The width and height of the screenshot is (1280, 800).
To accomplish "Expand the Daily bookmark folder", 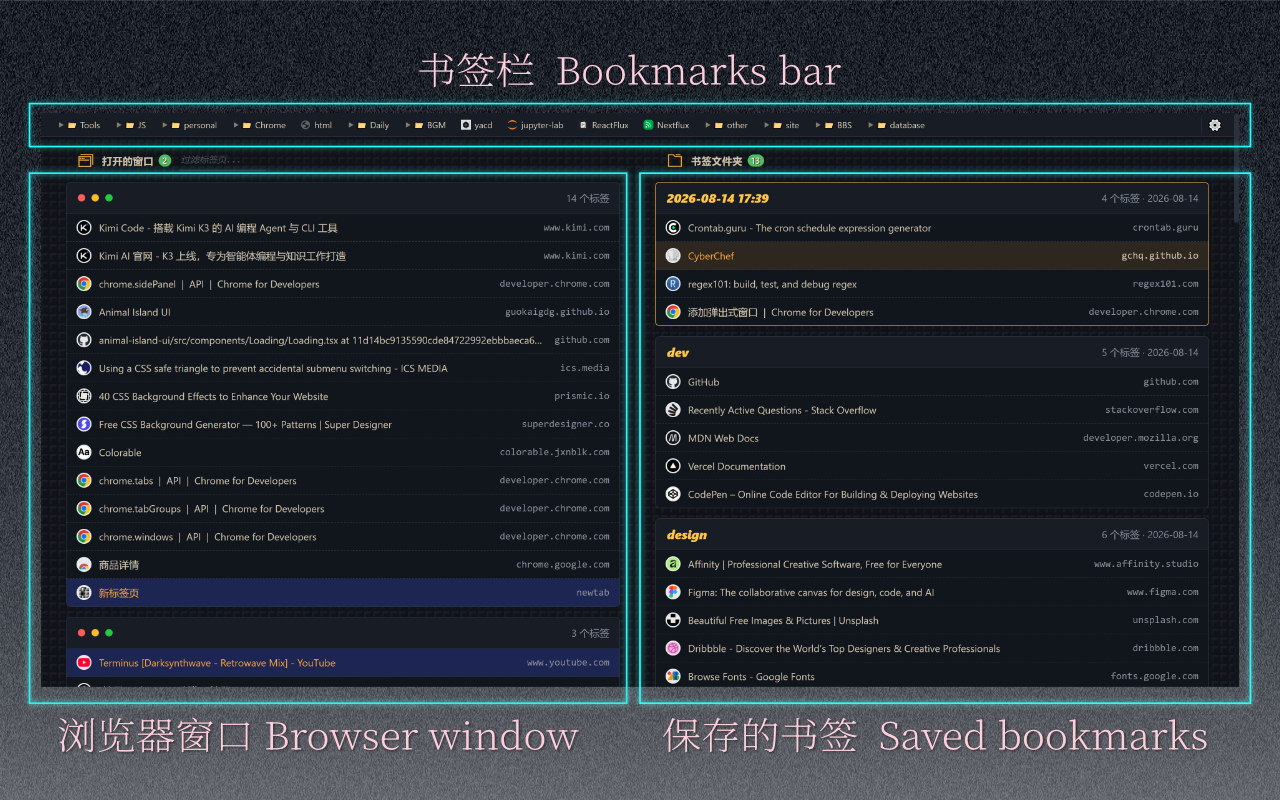I will coord(368,125).
